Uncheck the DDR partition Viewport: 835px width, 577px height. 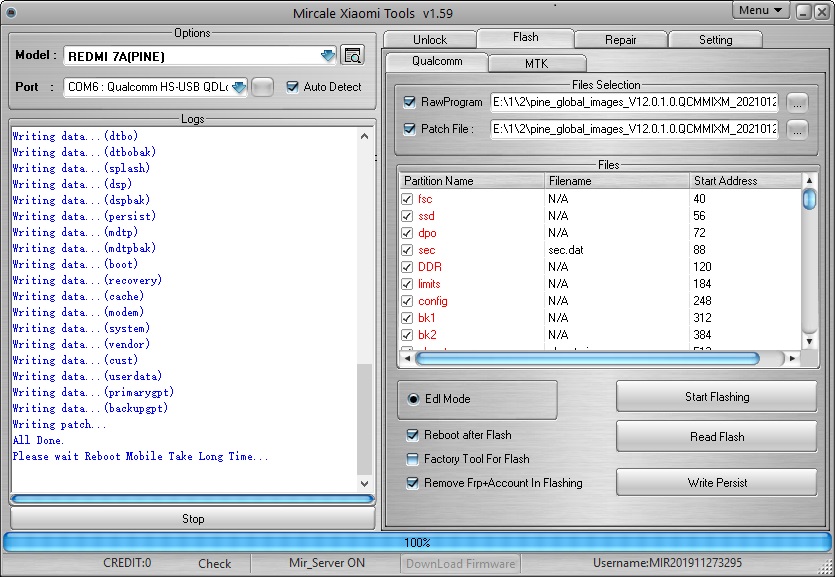click(x=407, y=267)
